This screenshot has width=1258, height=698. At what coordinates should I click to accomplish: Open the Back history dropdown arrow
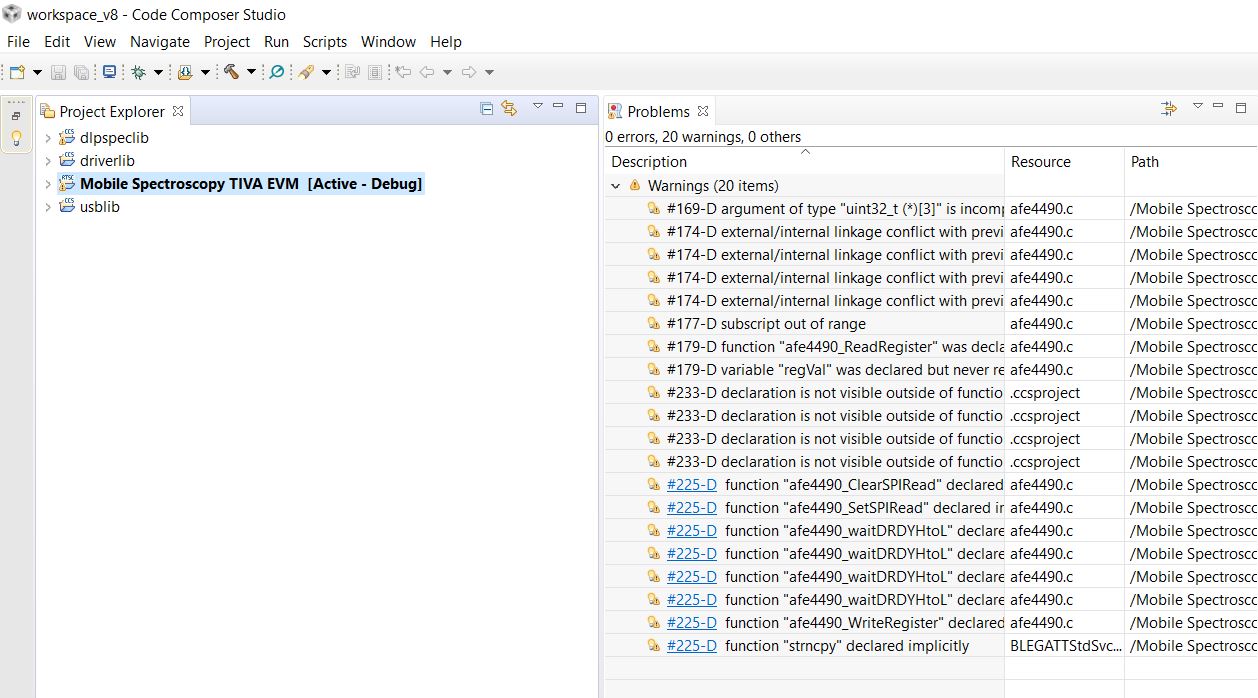pyautogui.click(x=447, y=72)
